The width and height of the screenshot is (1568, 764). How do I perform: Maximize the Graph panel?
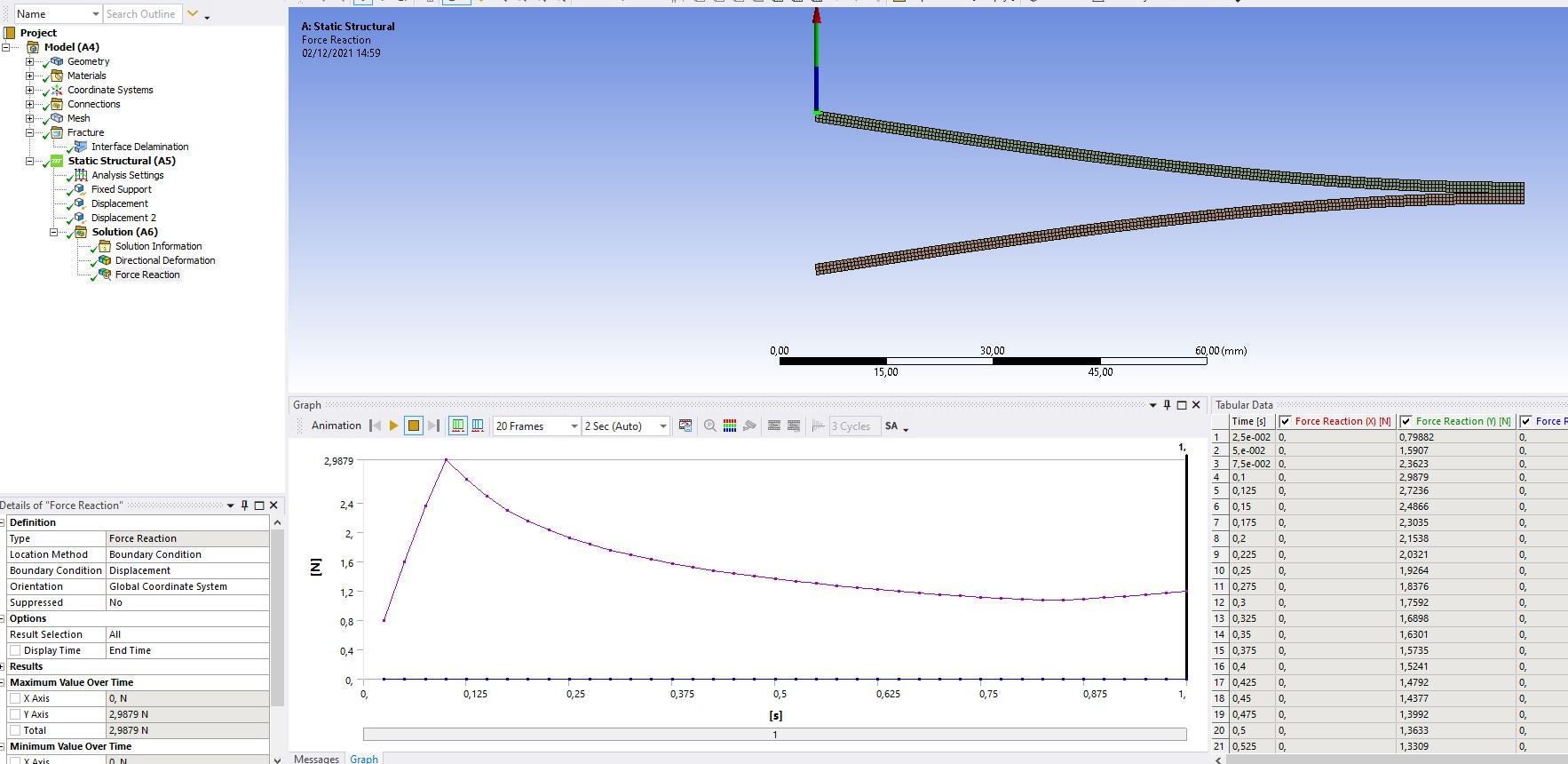pyautogui.click(x=1182, y=404)
